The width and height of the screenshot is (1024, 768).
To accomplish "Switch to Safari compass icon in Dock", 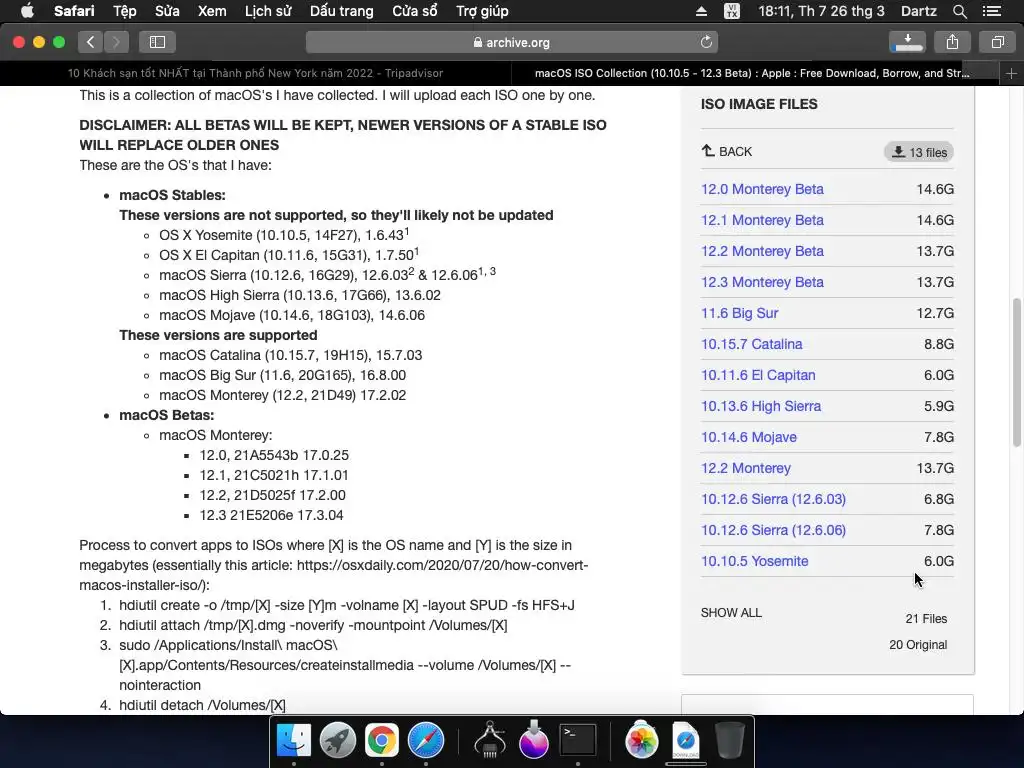I will 426,740.
